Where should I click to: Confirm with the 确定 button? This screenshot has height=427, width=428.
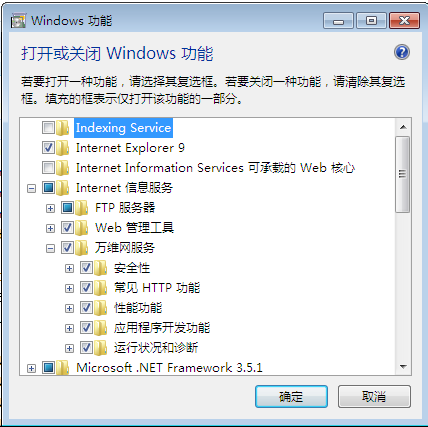[291, 397]
